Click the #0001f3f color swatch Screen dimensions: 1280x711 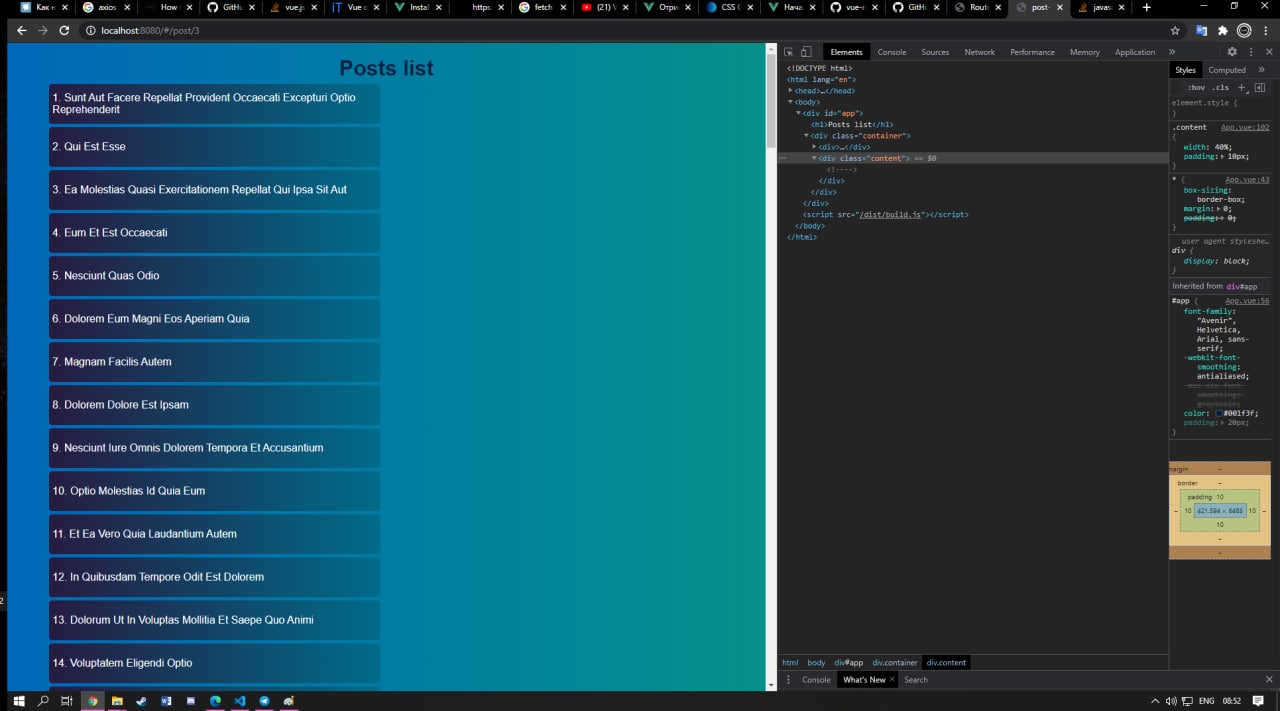[x=1219, y=413]
